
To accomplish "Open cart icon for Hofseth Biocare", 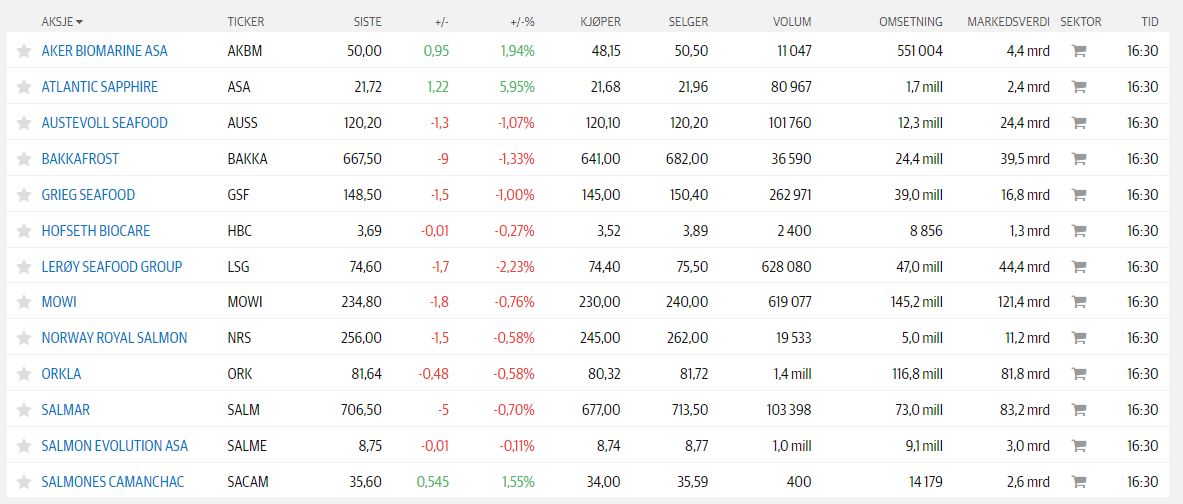I will click(x=1078, y=231).
